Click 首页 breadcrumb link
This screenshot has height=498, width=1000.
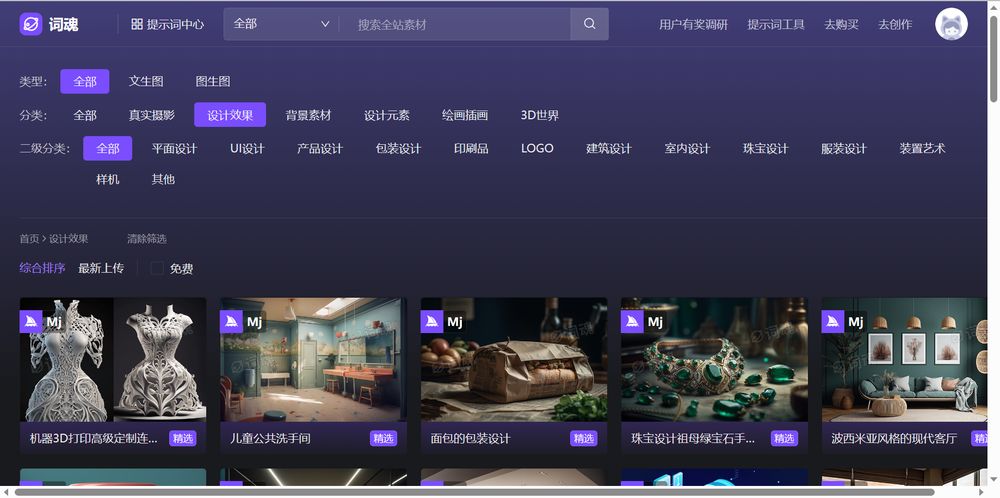(29, 239)
